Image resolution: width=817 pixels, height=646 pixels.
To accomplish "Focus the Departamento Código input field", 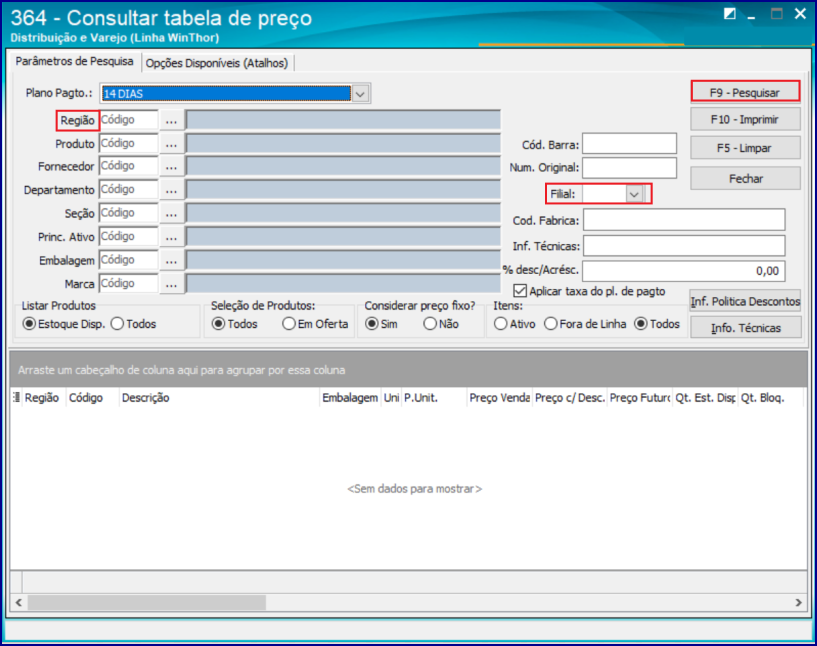I will pos(128,190).
